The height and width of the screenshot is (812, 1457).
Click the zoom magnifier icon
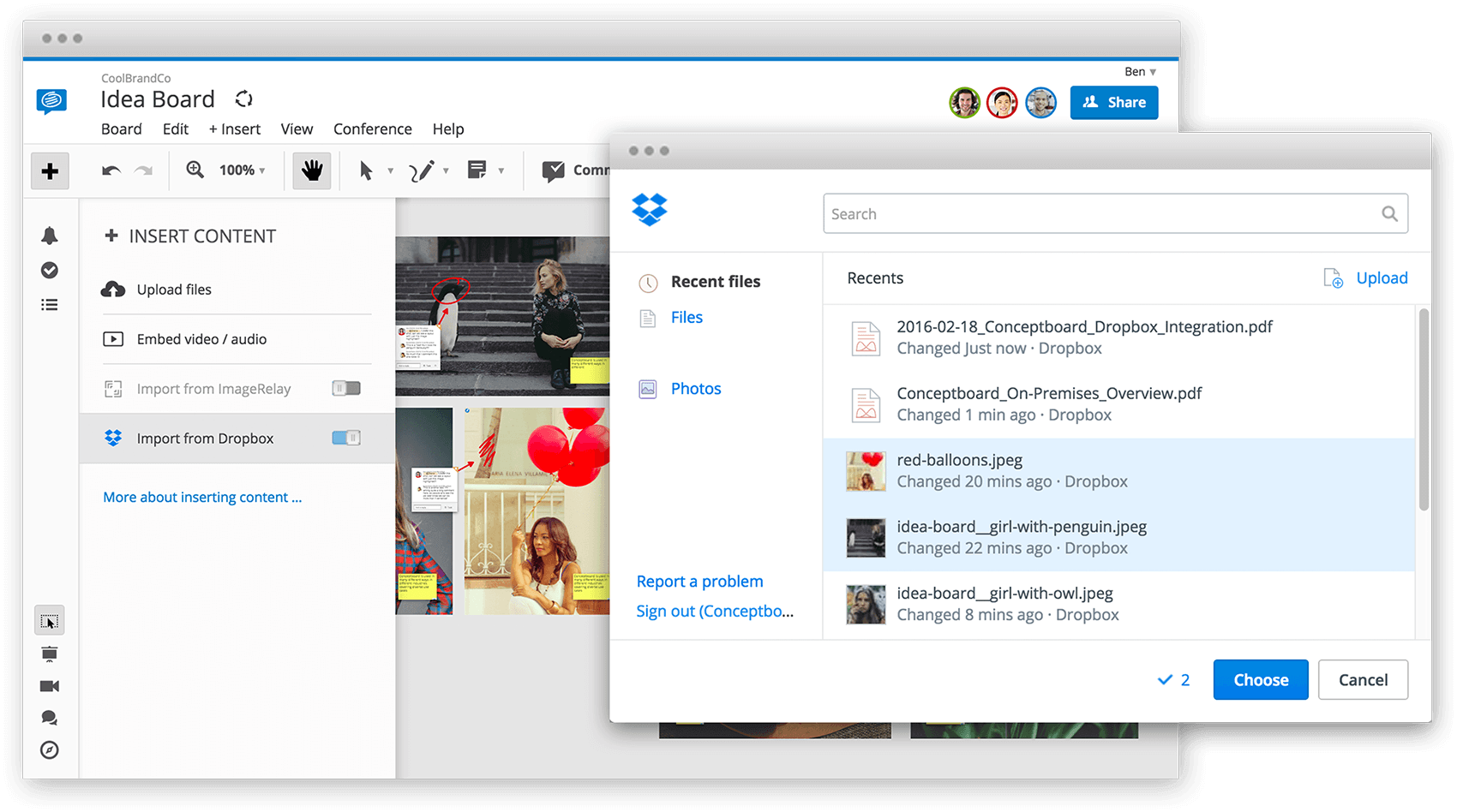[x=195, y=170]
